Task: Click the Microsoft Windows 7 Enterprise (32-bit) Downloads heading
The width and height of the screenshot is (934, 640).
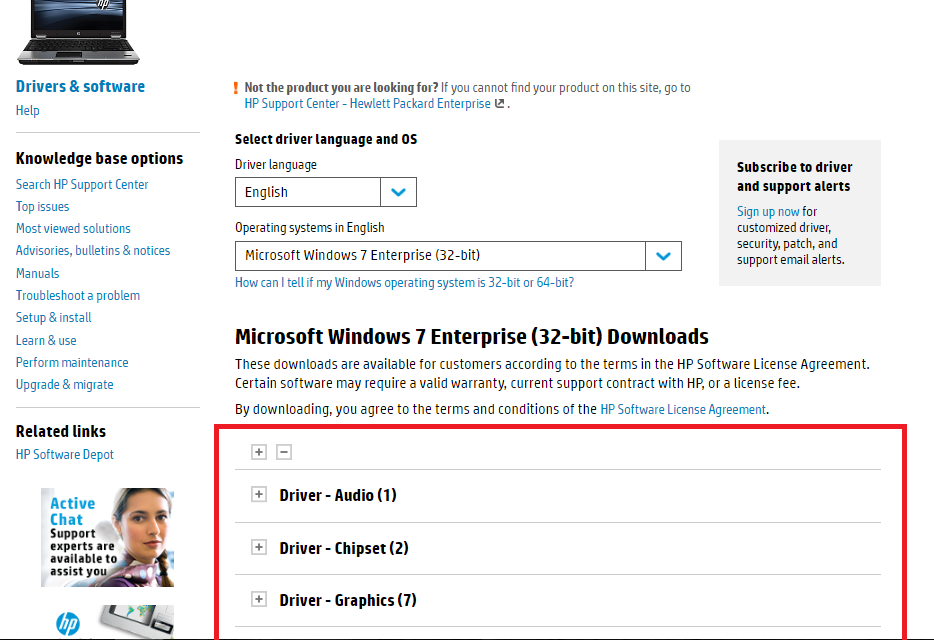Action: click(472, 337)
